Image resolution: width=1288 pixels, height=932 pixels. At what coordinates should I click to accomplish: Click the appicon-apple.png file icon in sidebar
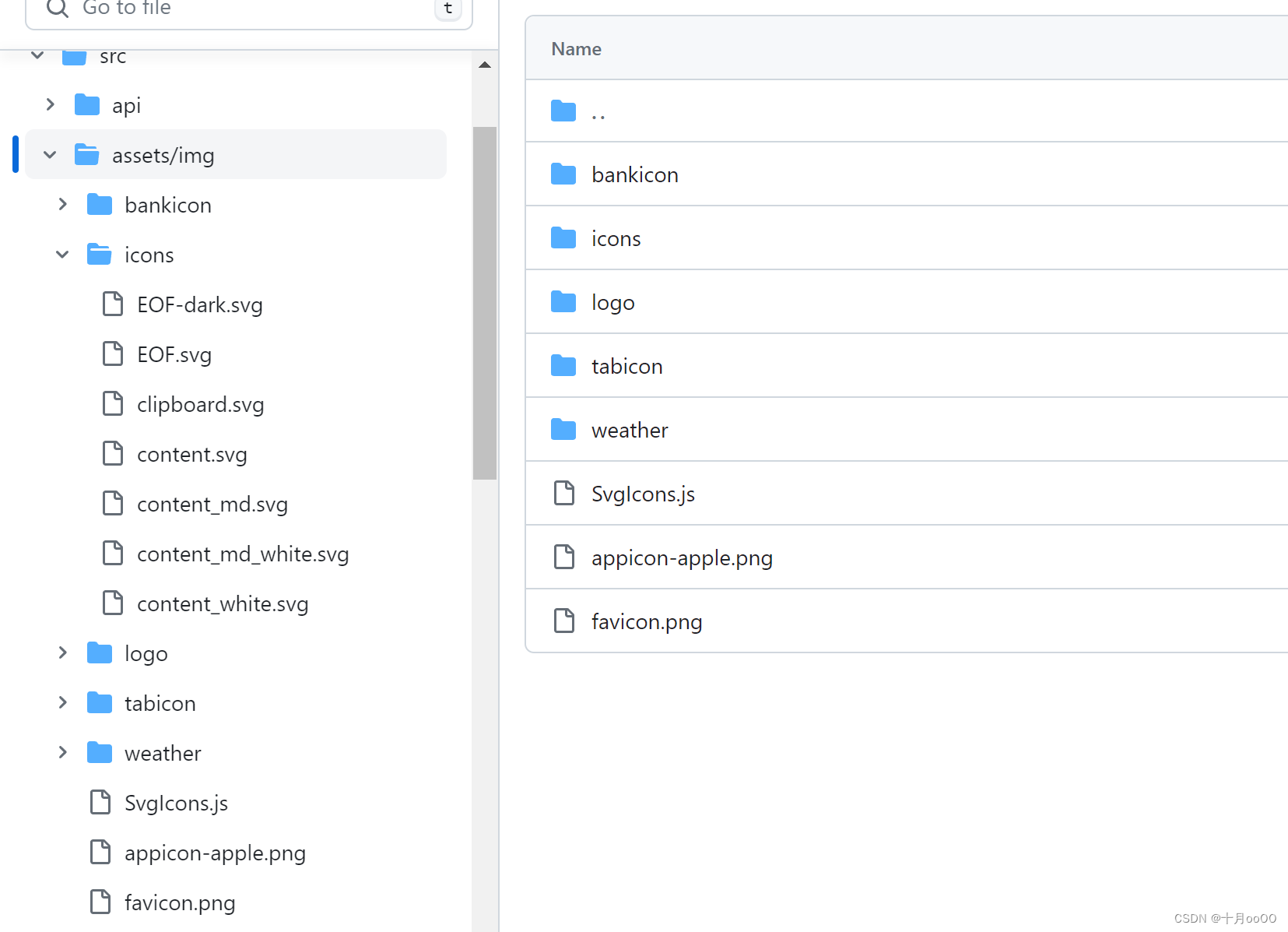100,852
